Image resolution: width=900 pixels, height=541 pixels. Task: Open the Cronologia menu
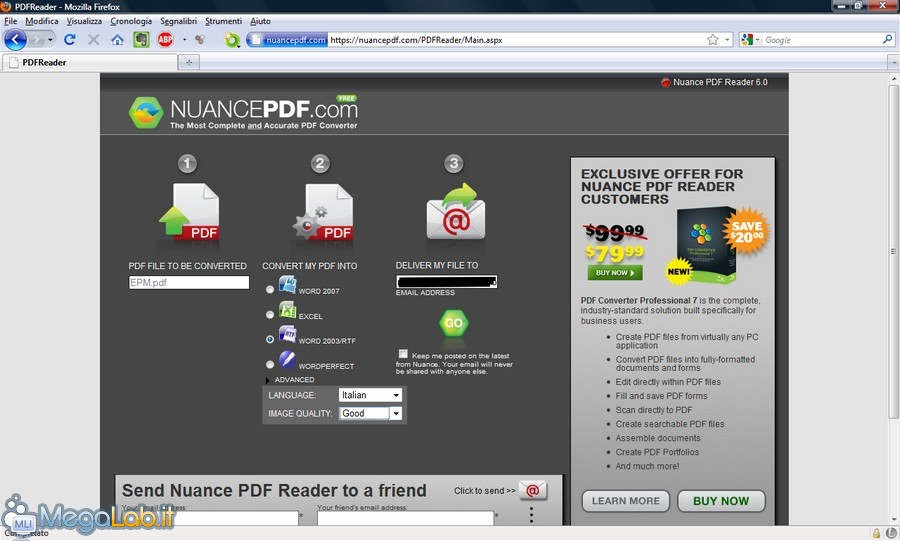pyautogui.click(x=131, y=21)
